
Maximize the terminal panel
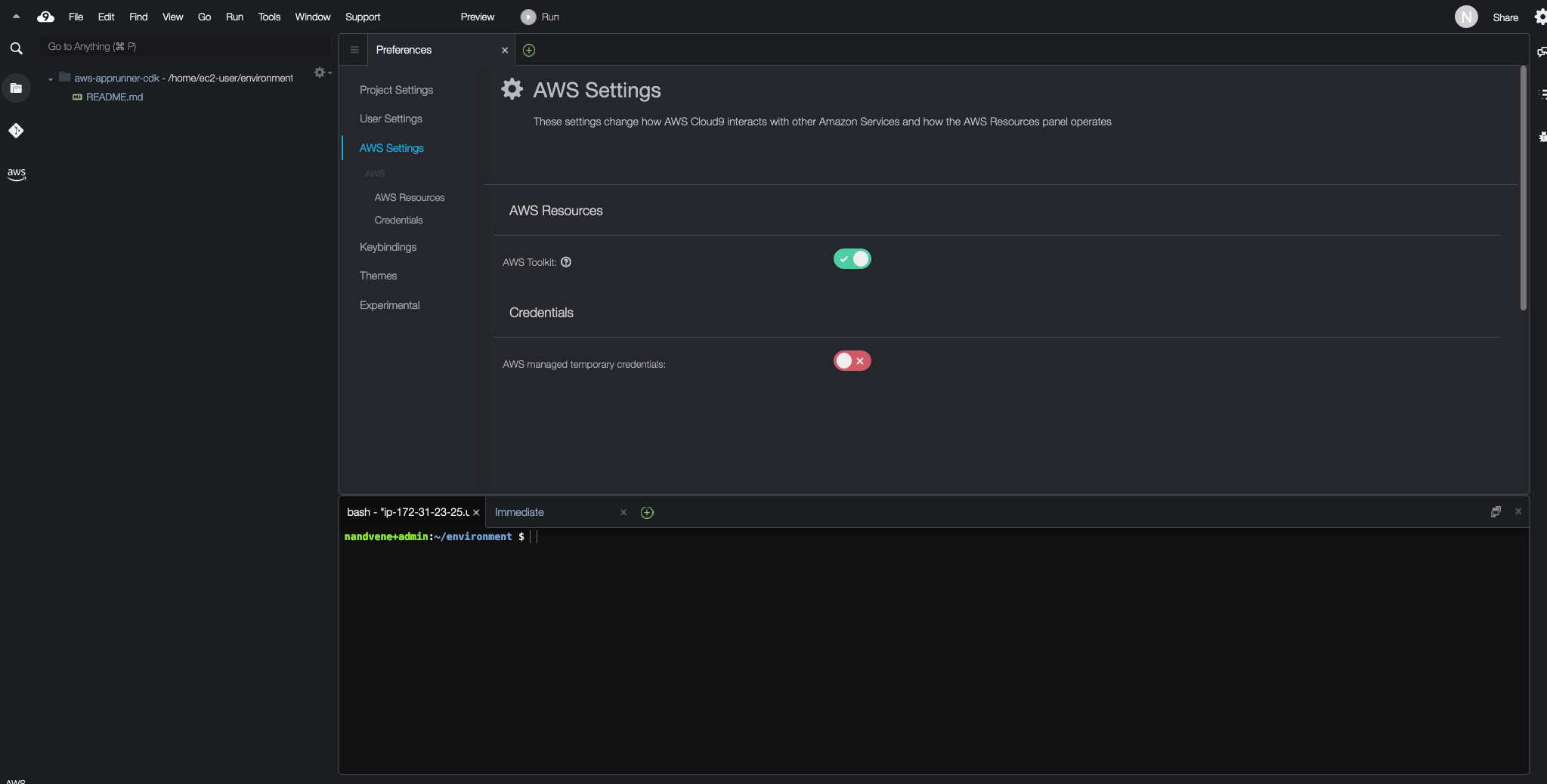pyautogui.click(x=1496, y=511)
